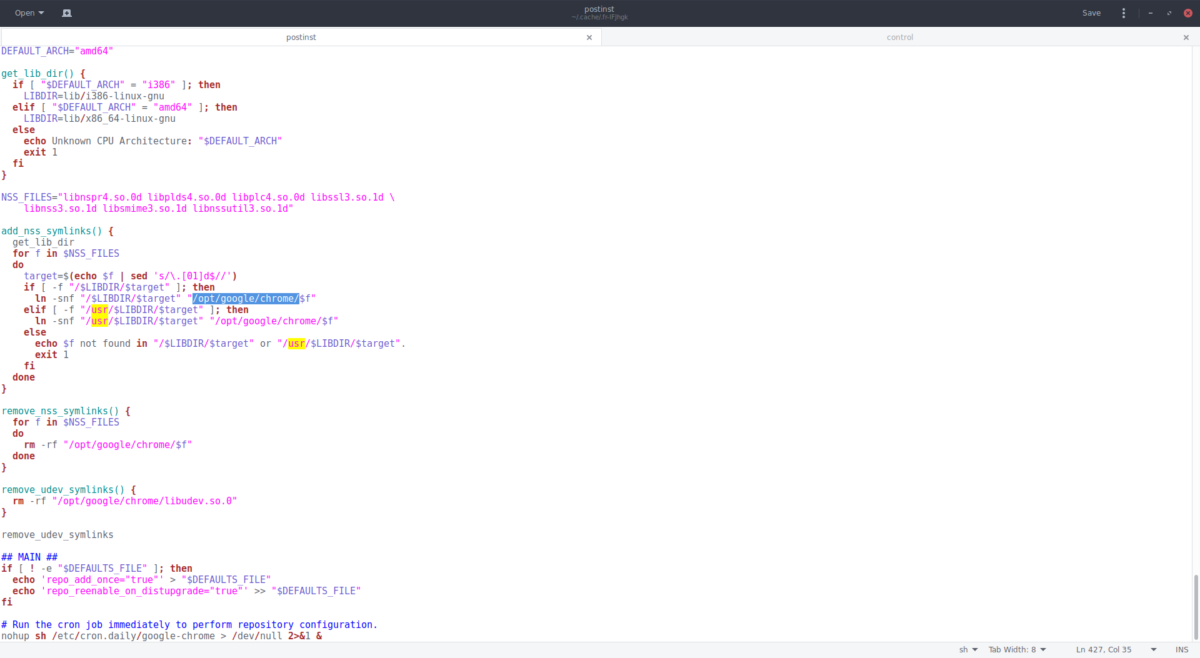The image size is (1200, 658).
Task: Create a new document with the new-tab icon
Action: (66, 12)
